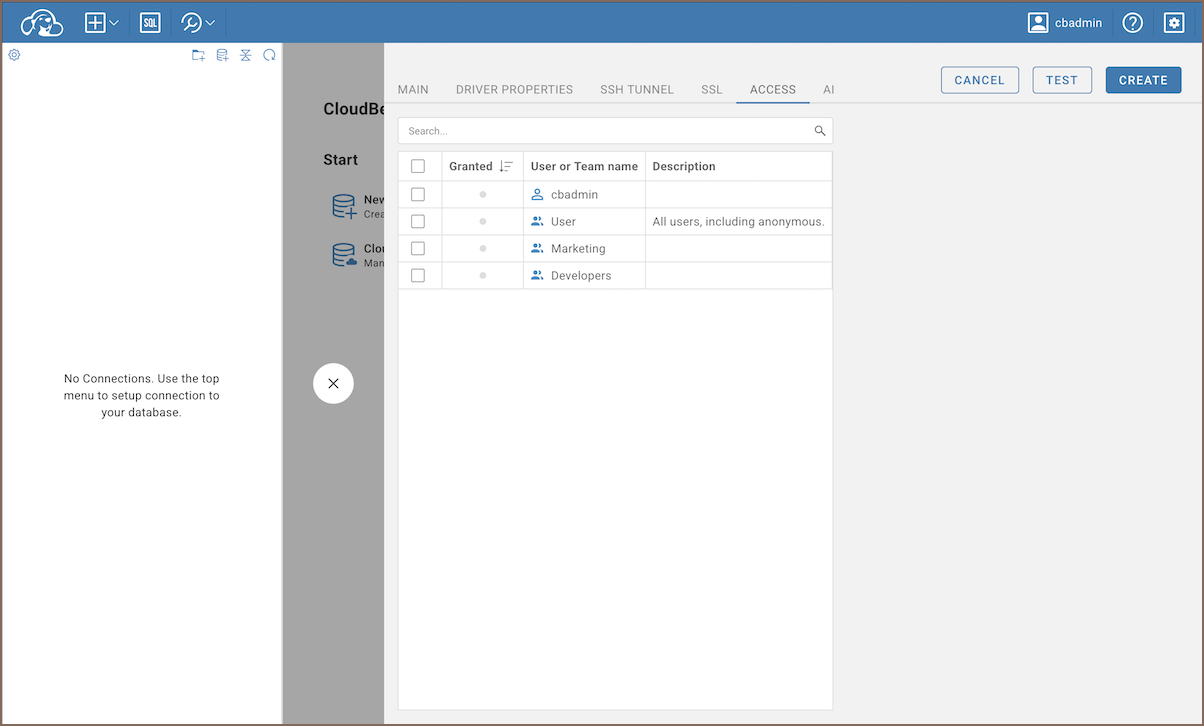Viewport: 1204px width, 726px height.
Task: Sort by the Granted column
Action: [506, 166]
